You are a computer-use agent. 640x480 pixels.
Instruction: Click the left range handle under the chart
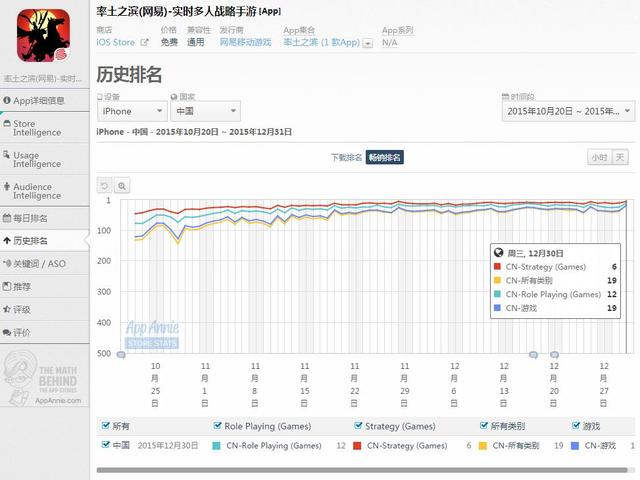[x=121, y=355]
